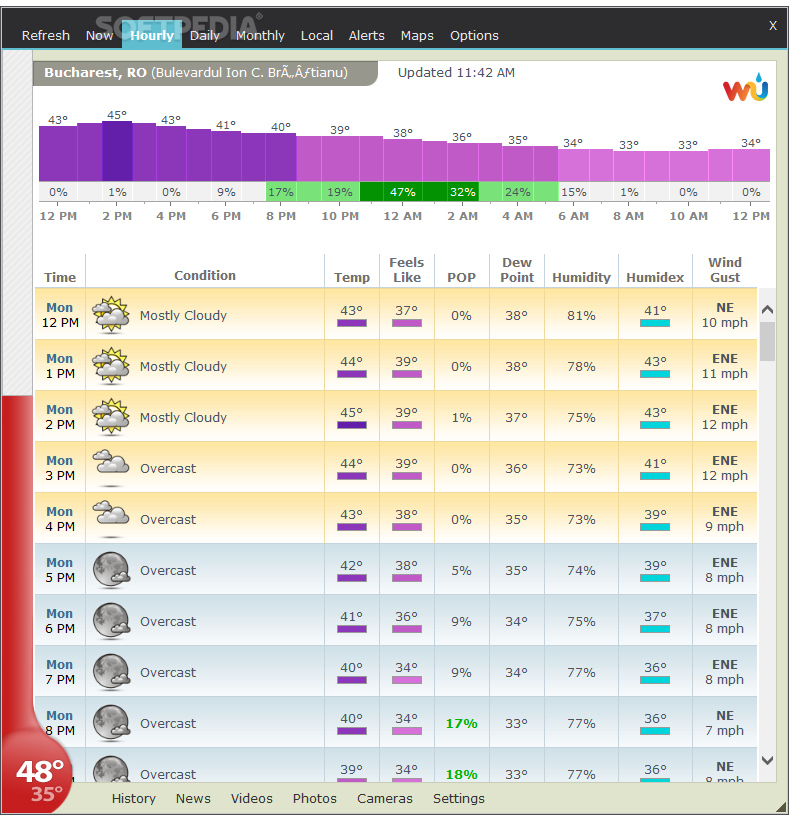The height and width of the screenshot is (815, 789).
Task: Click the Feels Like column header
Action: [x=406, y=270]
